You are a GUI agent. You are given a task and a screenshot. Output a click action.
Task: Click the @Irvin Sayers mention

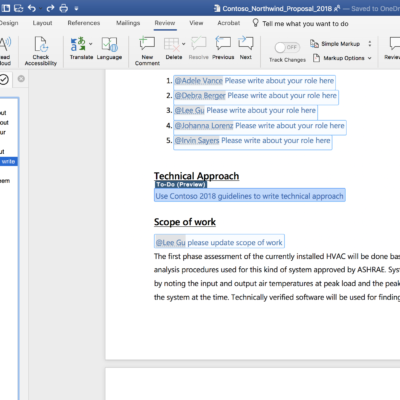point(197,141)
